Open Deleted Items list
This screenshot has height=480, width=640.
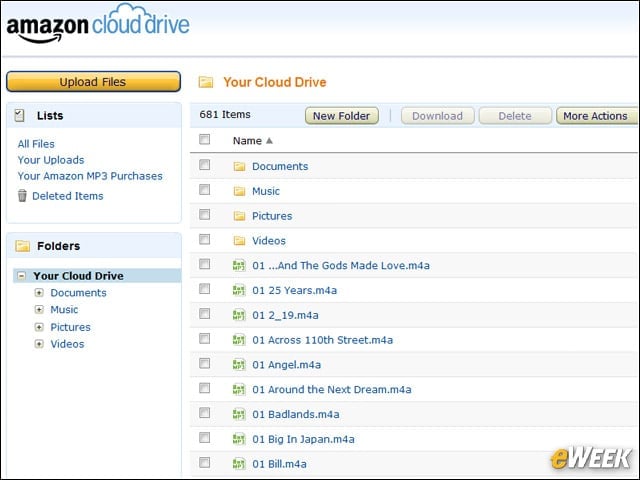coord(68,196)
